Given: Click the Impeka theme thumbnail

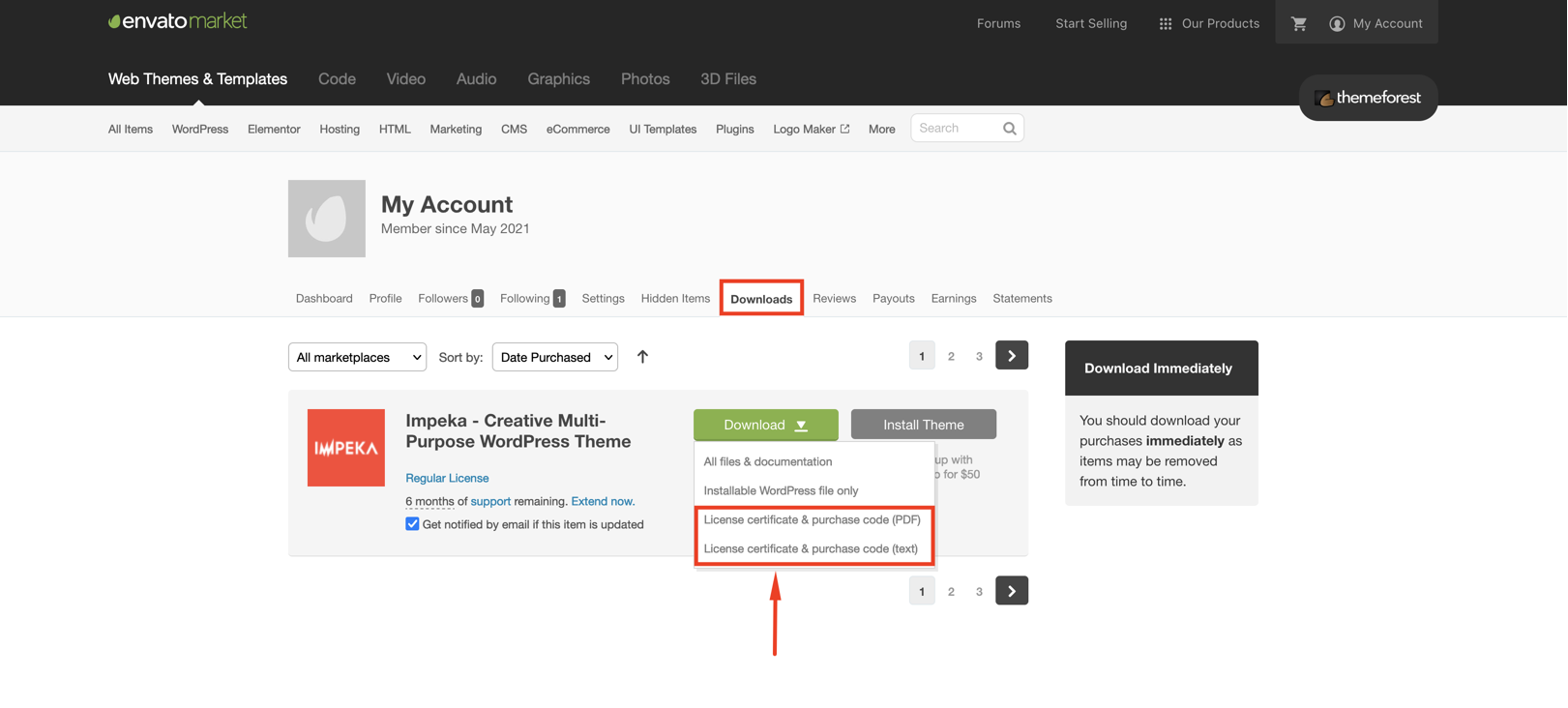Looking at the screenshot, I should pos(345,448).
